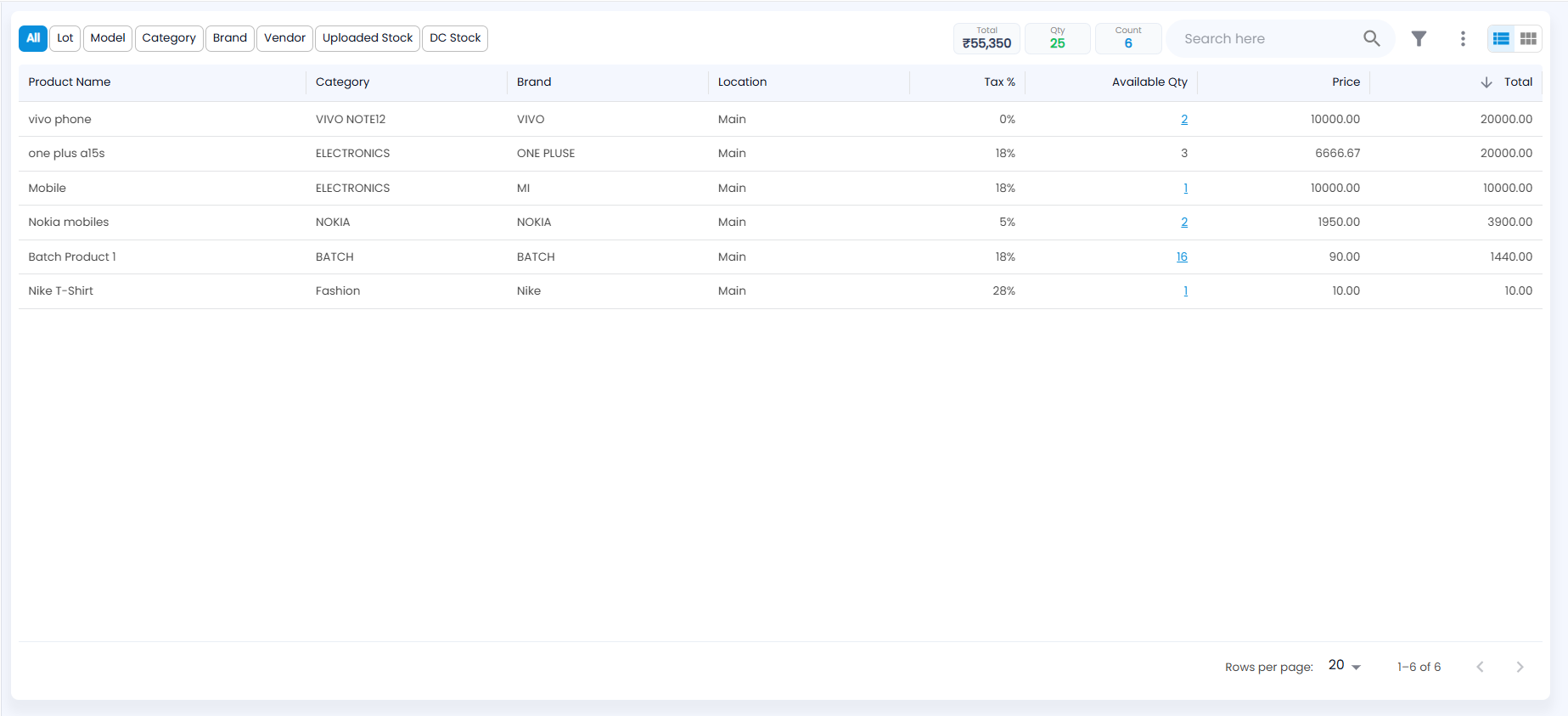Select the '6666.67' price cell
This screenshot has height=716, width=1568.
pos(1337,154)
